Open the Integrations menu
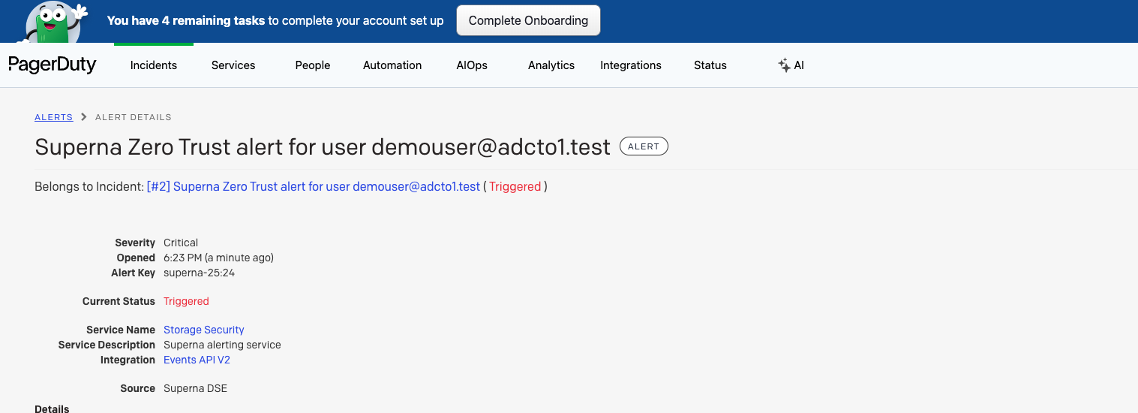 631,65
